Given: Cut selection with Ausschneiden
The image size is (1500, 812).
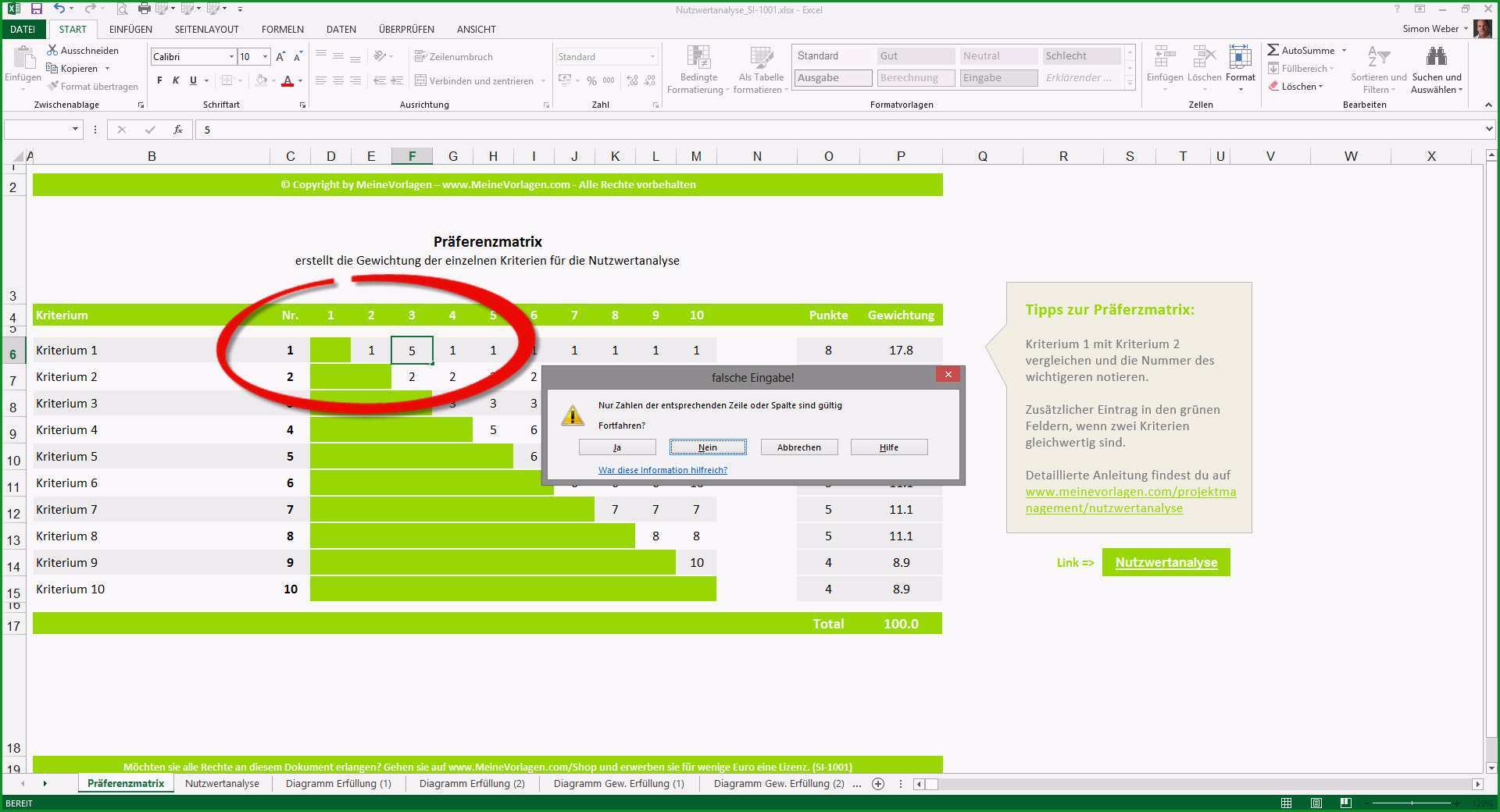Looking at the screenshot, I should tap(83, 50).
